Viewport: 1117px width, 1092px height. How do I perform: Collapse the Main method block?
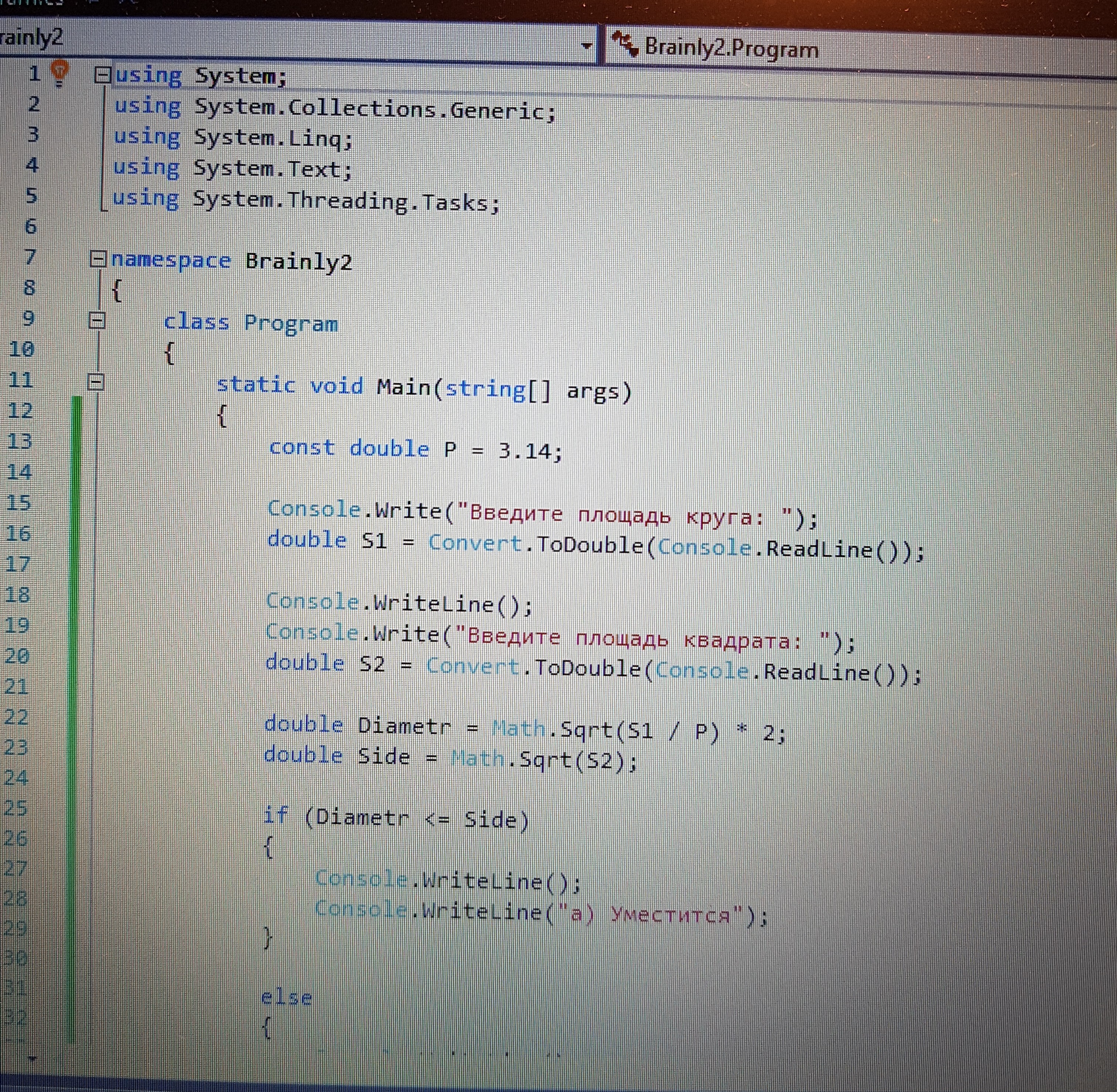[x=96, y=381]
